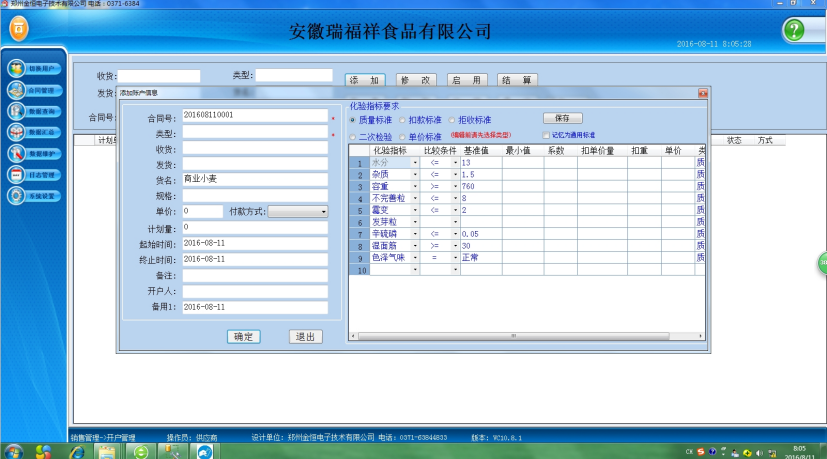Choose the 二次检验 radio button
827x459 pixels.
pos(352,137)
